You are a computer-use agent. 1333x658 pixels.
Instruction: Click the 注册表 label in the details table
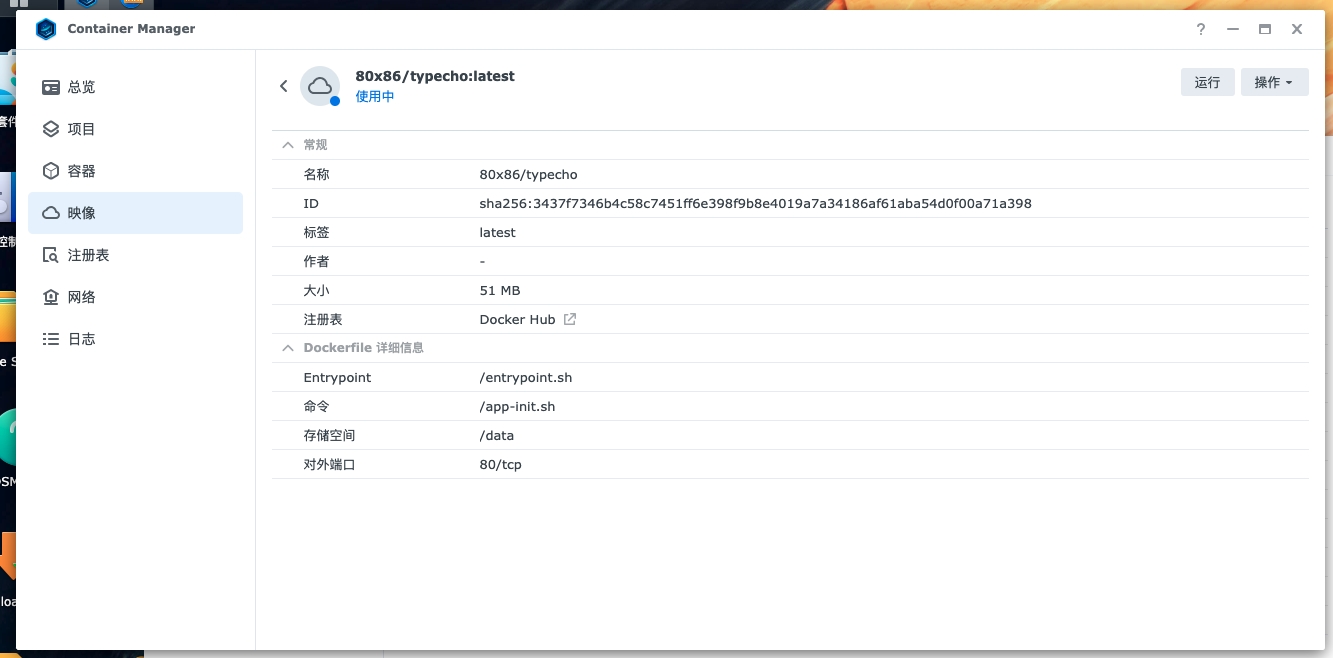(323, 319)
